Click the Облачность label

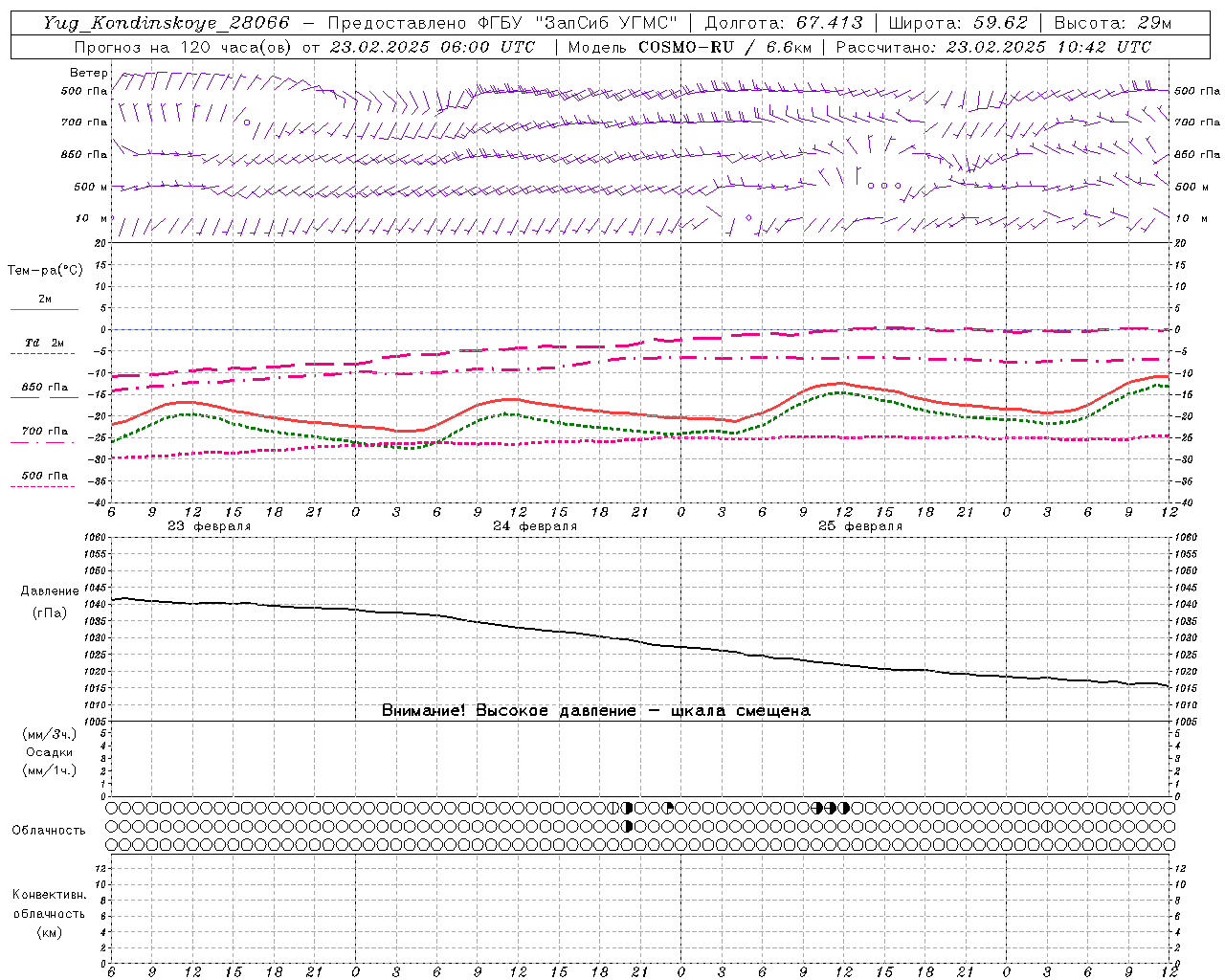click(49, 831)
